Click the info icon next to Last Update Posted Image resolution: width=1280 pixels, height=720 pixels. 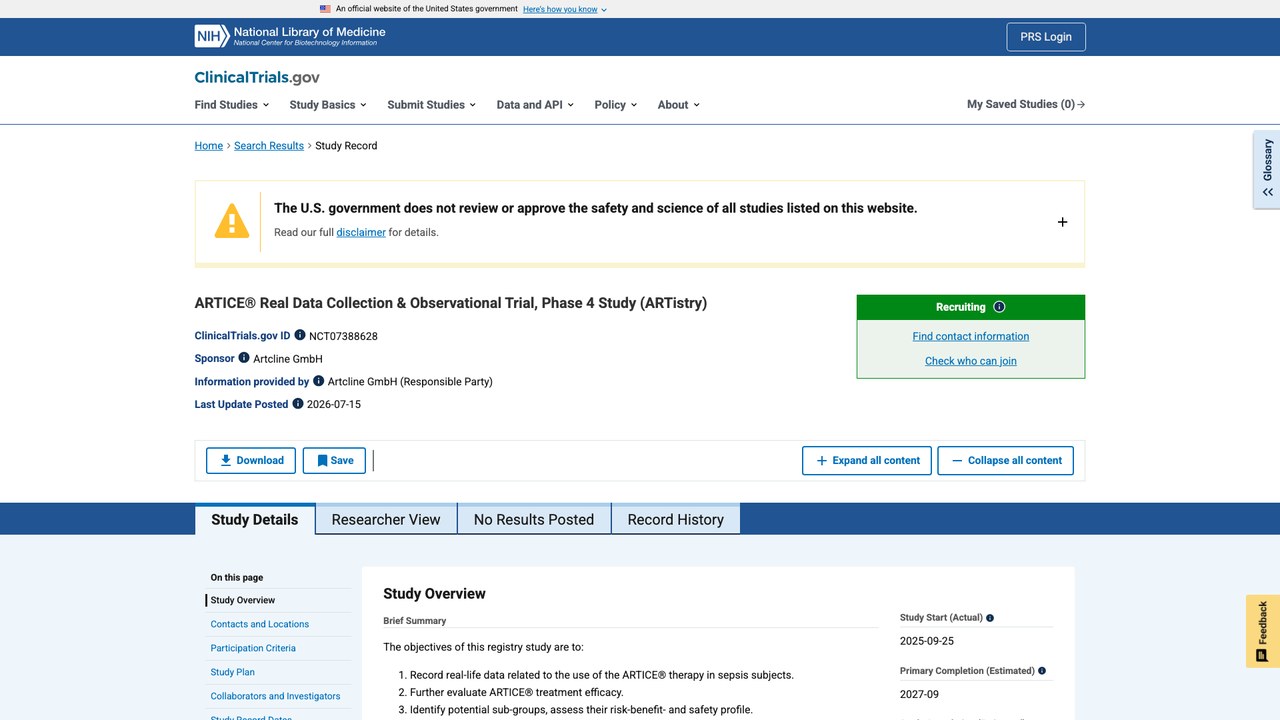[298, 403]
